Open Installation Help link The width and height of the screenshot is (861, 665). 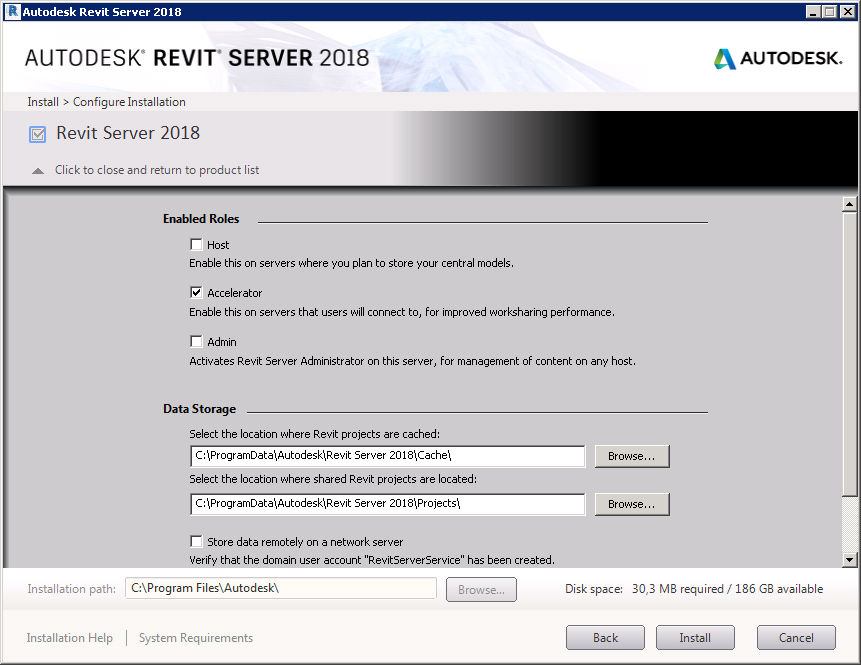coord(70,638)
